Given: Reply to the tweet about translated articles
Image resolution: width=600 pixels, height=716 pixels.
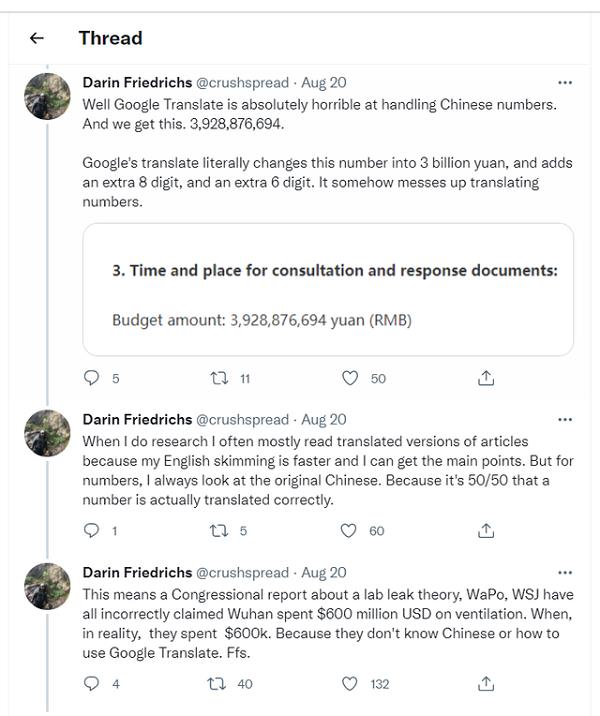Looking at the screenshot, I should [92, 531].
